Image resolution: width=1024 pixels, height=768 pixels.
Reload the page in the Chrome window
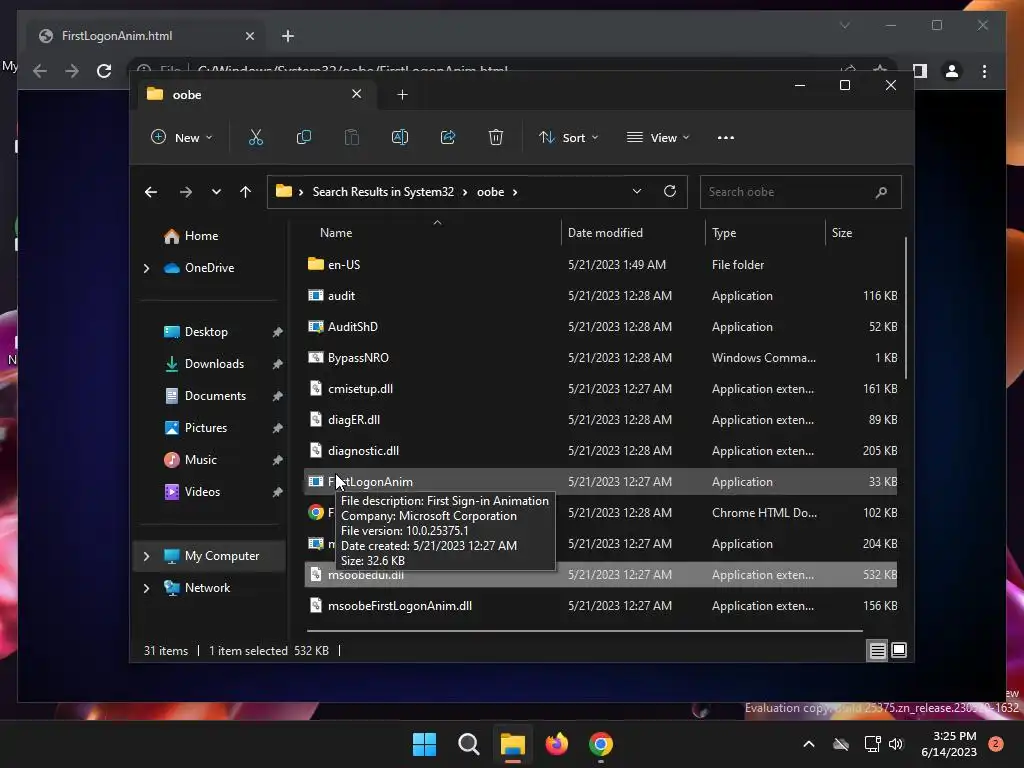pyautogui.click(x=104, y=71)
